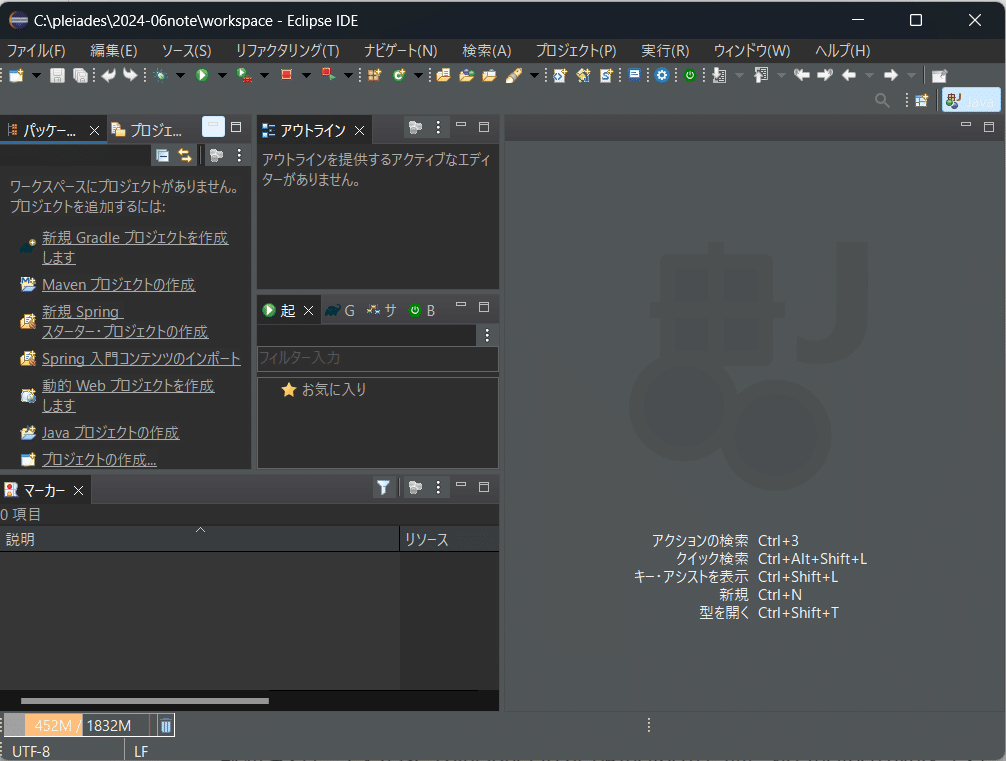Viewport: 1006px width, 761px height.
Task: Open the ウィンドウ(W) menu
Action: tap(752, 51)
